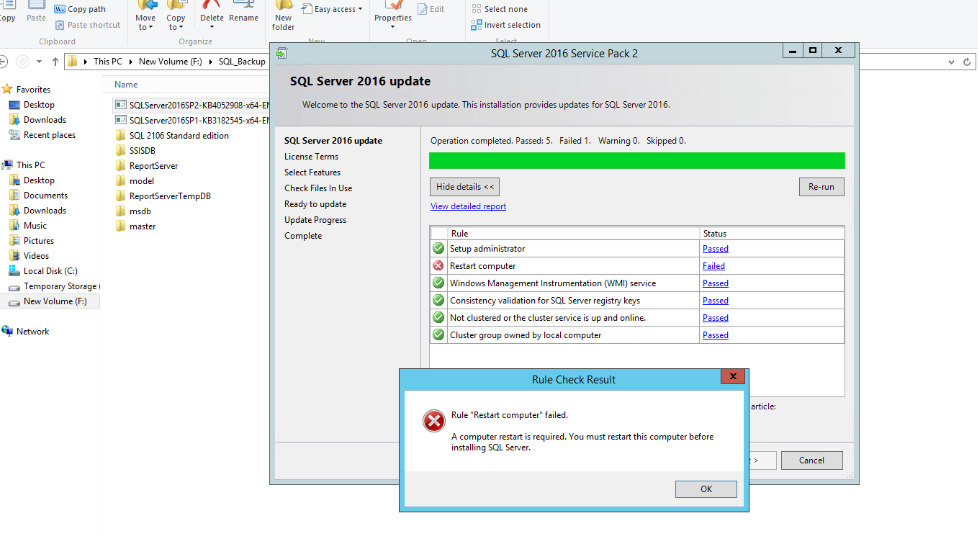
Task: Select Select Features step in setup sidebar
Action: click(312, 173)
